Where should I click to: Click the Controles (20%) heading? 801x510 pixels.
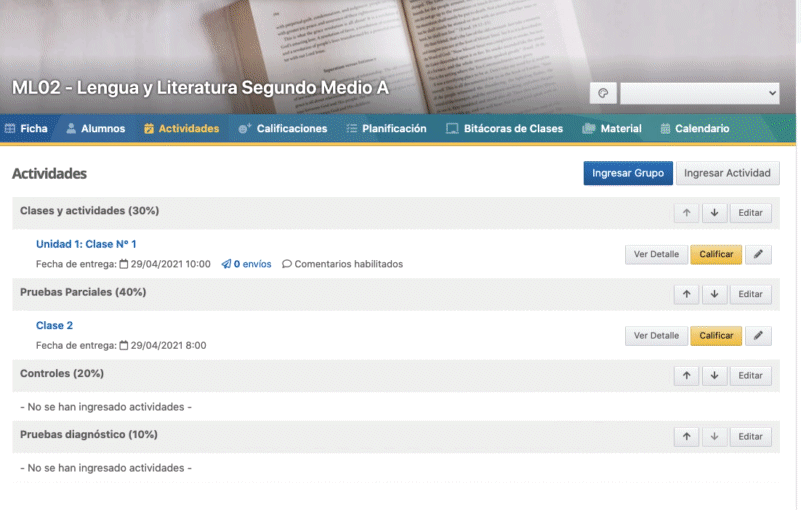coord(62,374)
